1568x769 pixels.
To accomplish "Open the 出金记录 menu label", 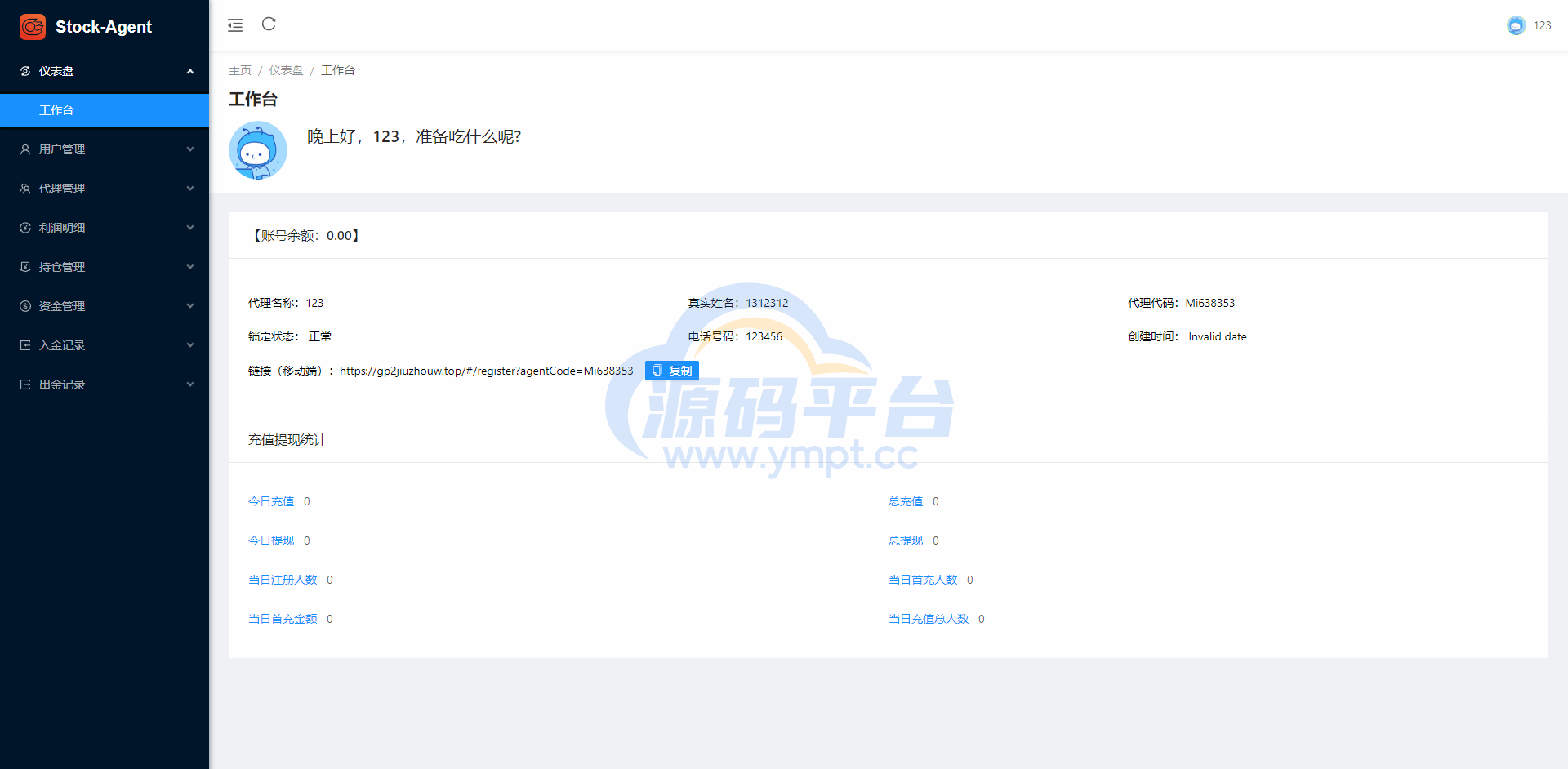I will [x=62, y=384].
